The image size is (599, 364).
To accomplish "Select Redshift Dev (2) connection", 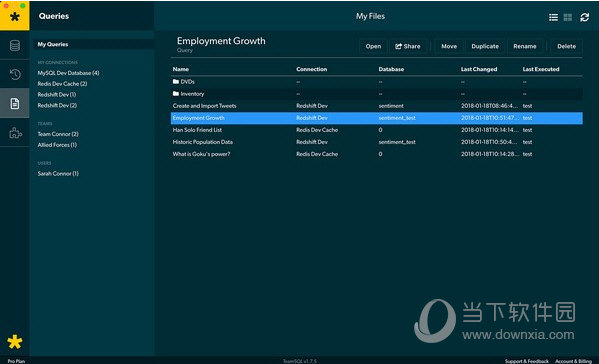I will [x=57, y=105].
